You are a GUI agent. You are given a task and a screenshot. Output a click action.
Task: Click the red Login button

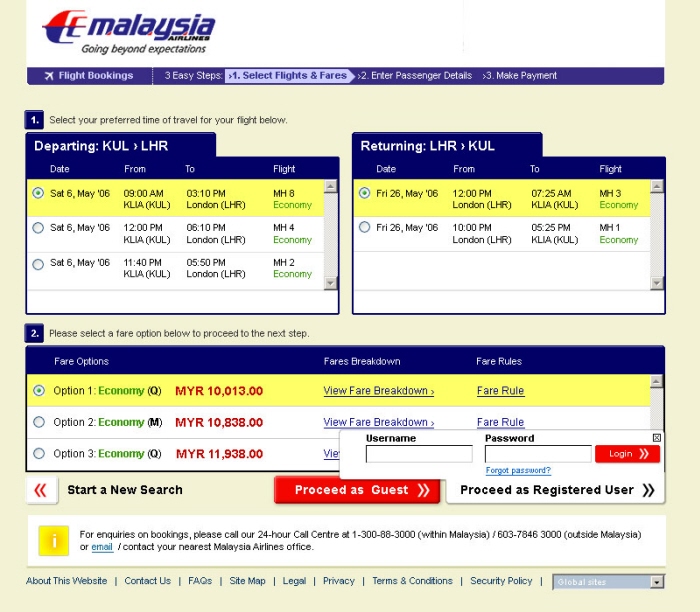point(627,454)
